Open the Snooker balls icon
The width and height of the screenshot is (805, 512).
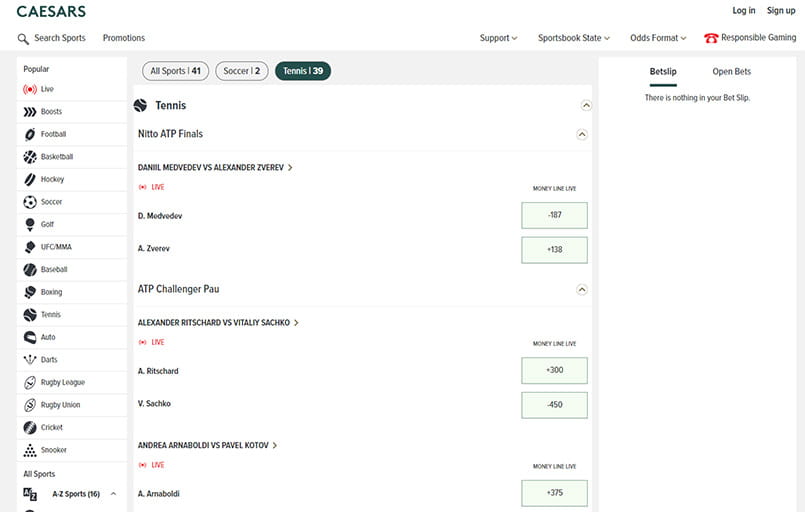30,450
